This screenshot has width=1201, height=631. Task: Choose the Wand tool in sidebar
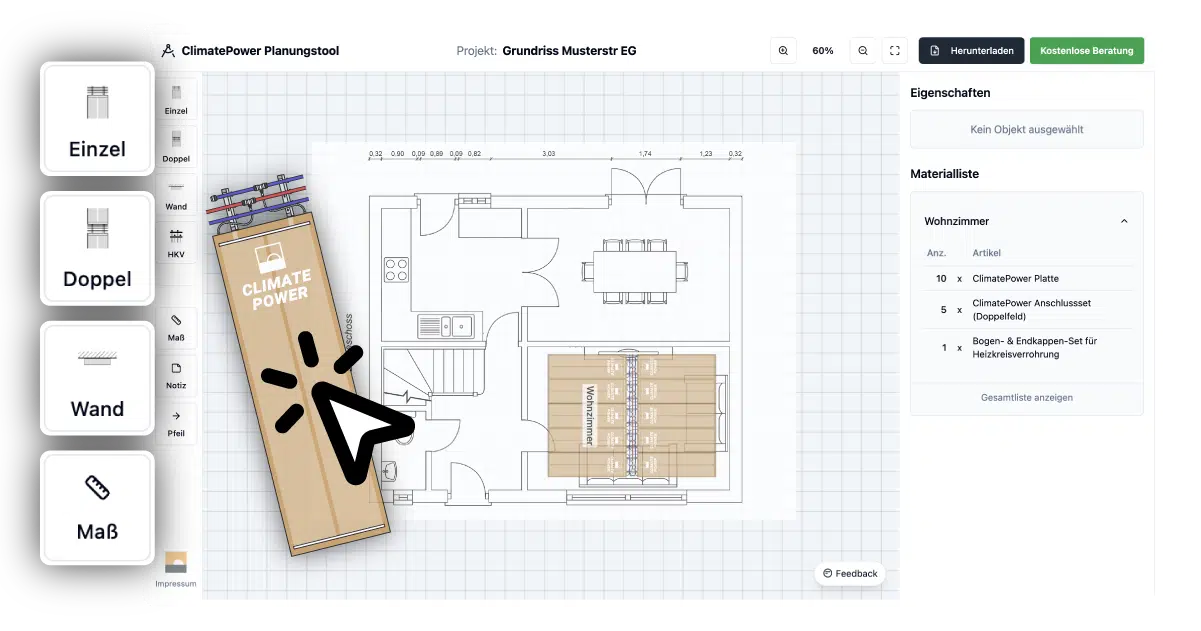point(176,195)
